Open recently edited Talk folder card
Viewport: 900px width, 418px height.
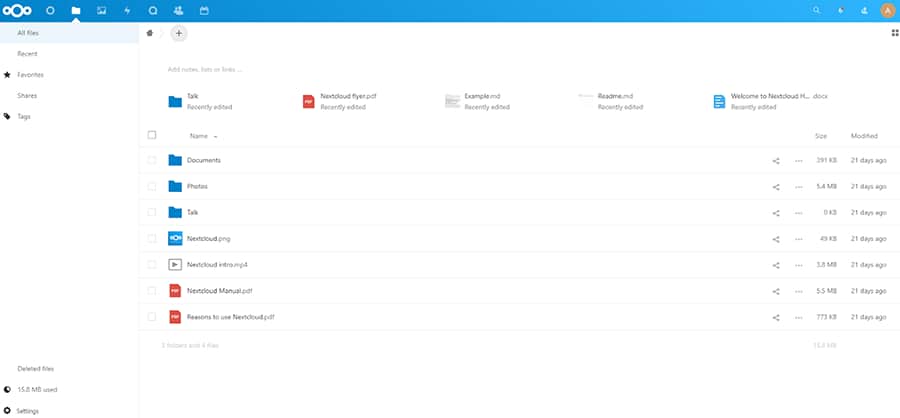[201, 102]
